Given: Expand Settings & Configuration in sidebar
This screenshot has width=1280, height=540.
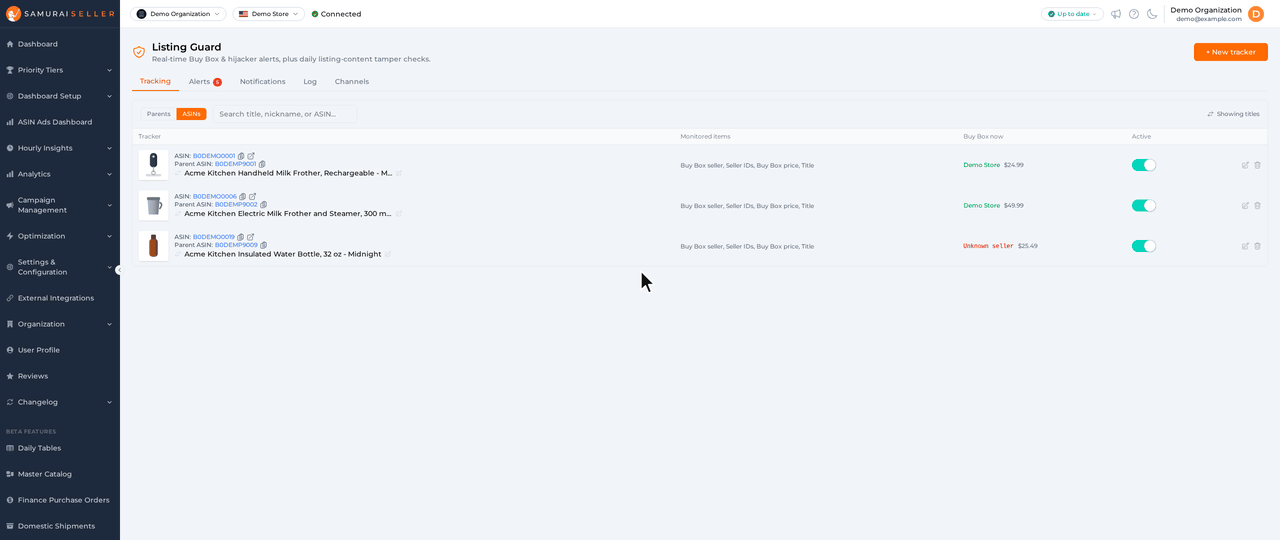Looking at the screenshot, I should (60, 267).
